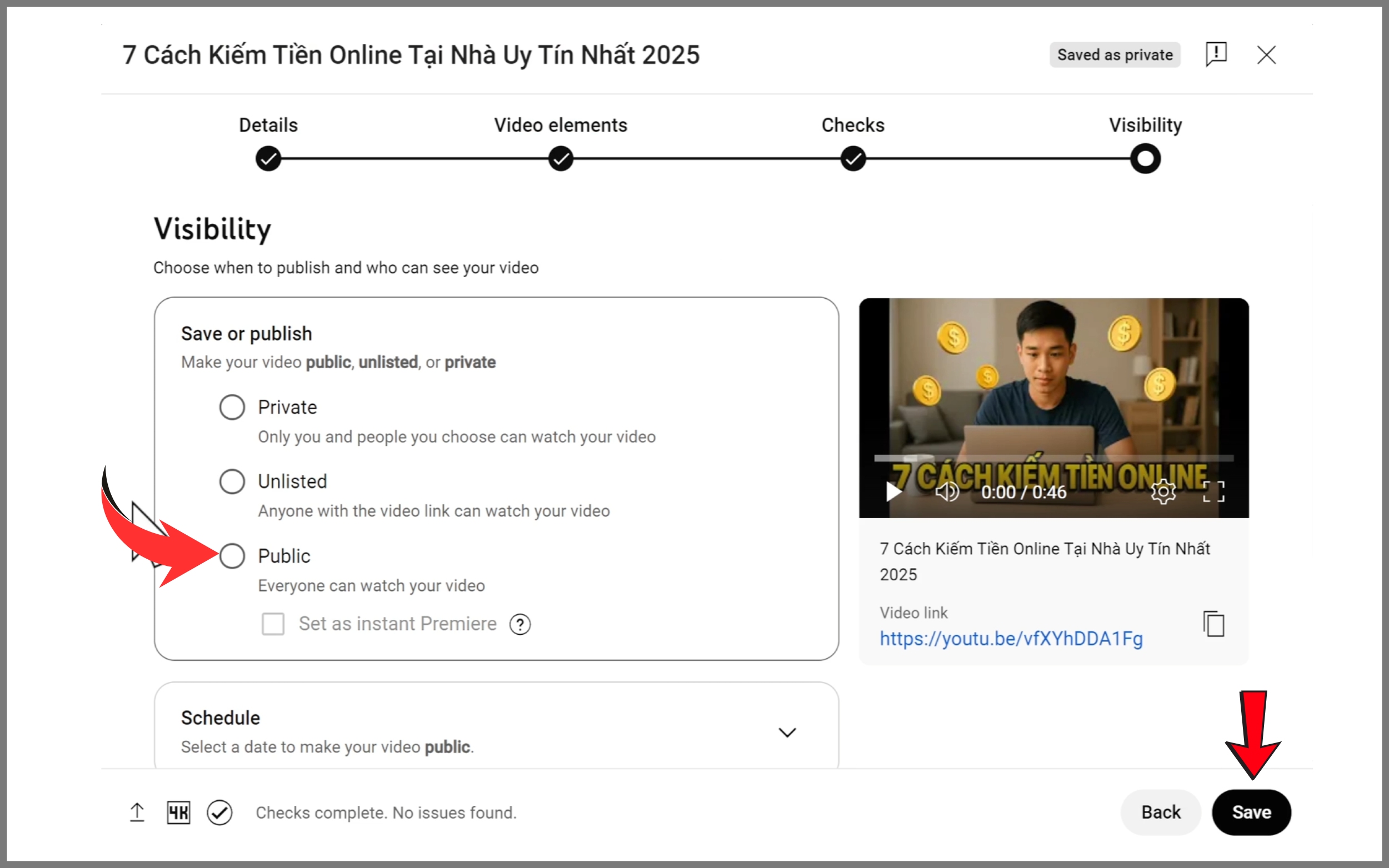The height and width of the screenshot is (868, 1389).
Task: Select the Public radio button
Action: [x=232, y=556]
